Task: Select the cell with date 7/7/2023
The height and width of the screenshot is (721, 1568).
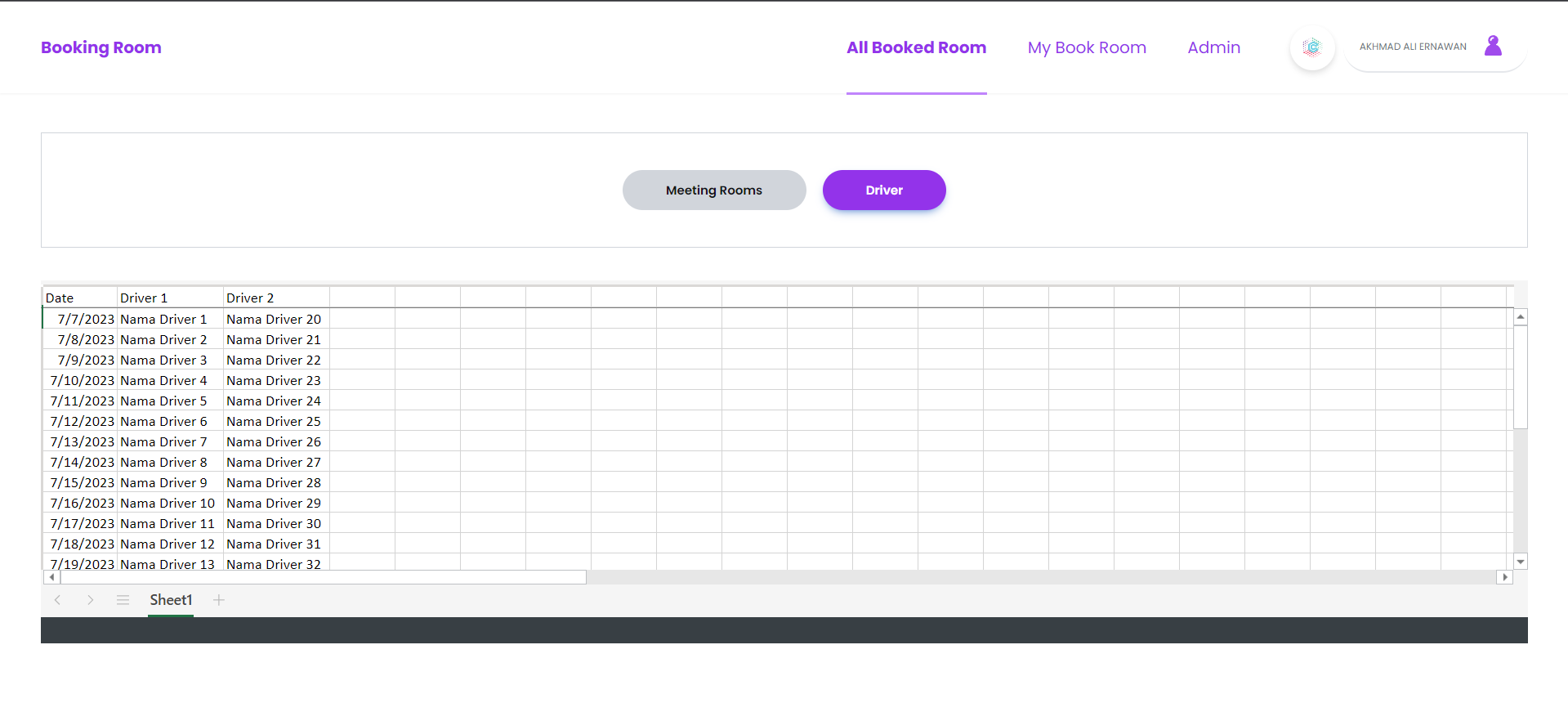Action: [80, 319]
